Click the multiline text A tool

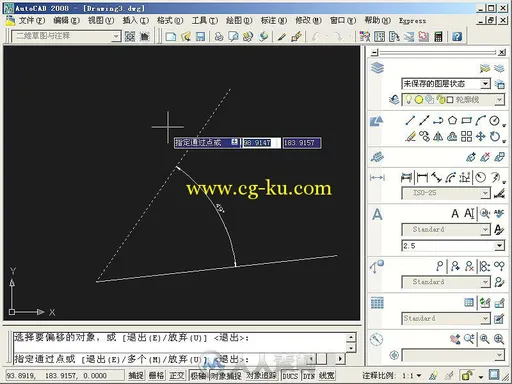click(x=455, y=213)
